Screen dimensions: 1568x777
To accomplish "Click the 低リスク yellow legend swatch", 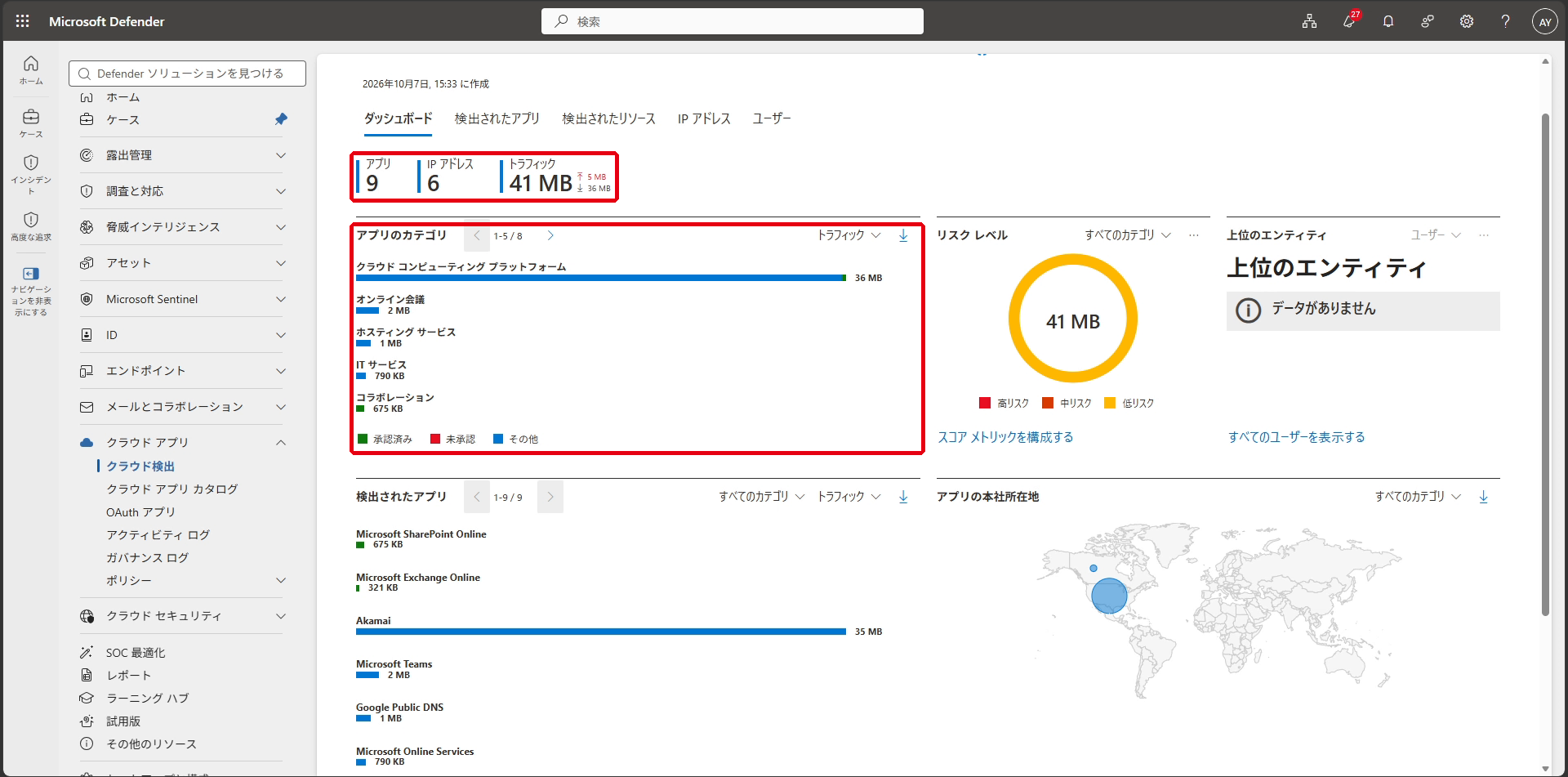I will [x=1109, y=403].
